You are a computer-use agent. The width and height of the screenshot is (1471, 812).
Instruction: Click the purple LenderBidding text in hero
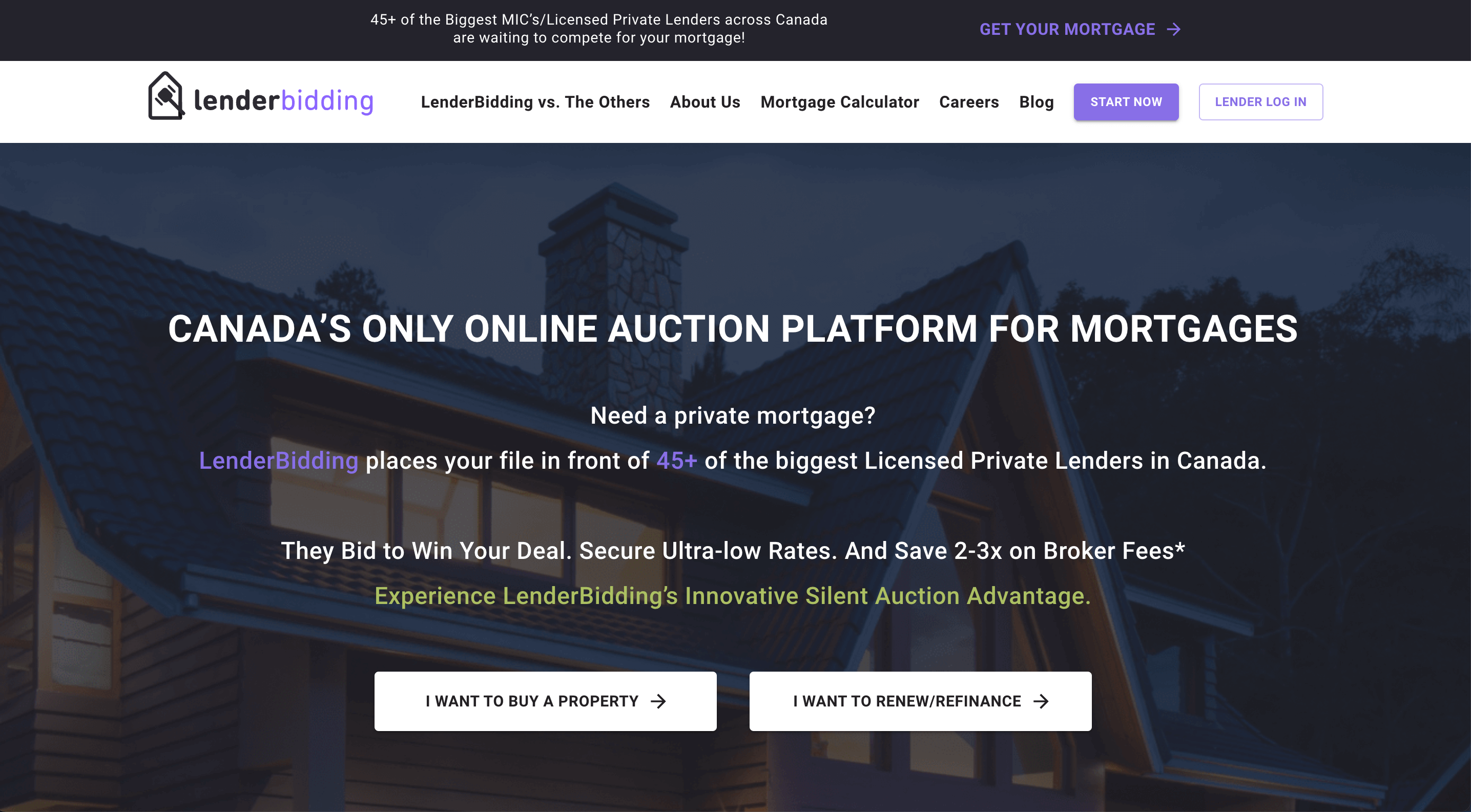pos(278,460)
